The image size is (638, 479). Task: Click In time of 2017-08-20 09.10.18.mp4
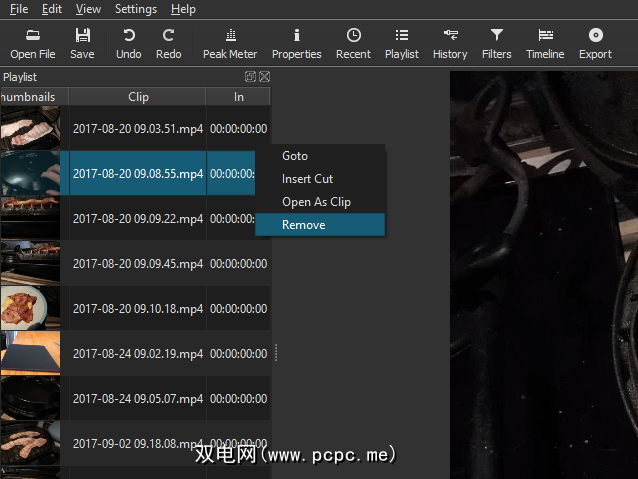pos(238,308)
